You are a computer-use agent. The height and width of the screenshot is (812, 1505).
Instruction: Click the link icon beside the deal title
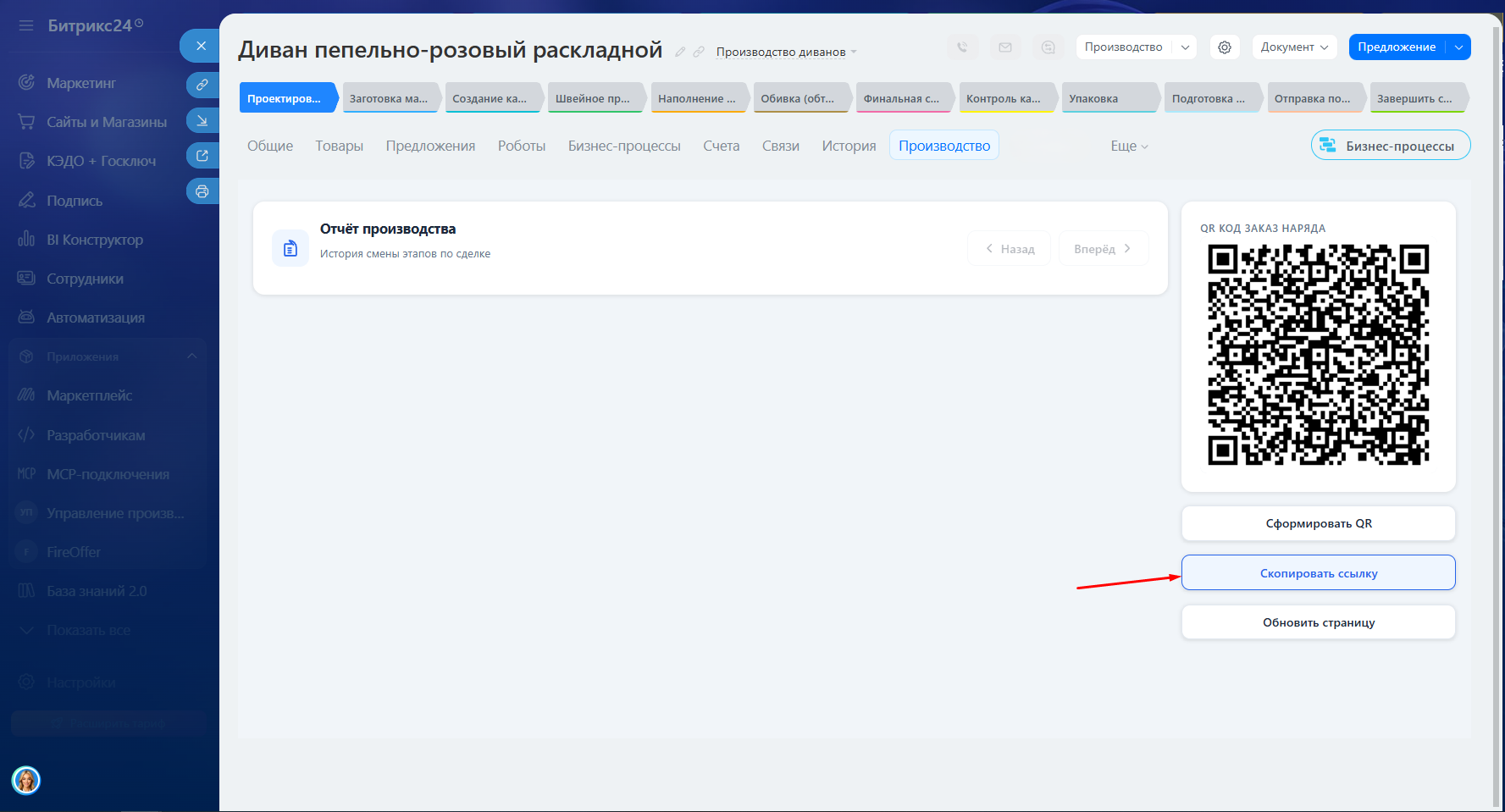point(699,52)
